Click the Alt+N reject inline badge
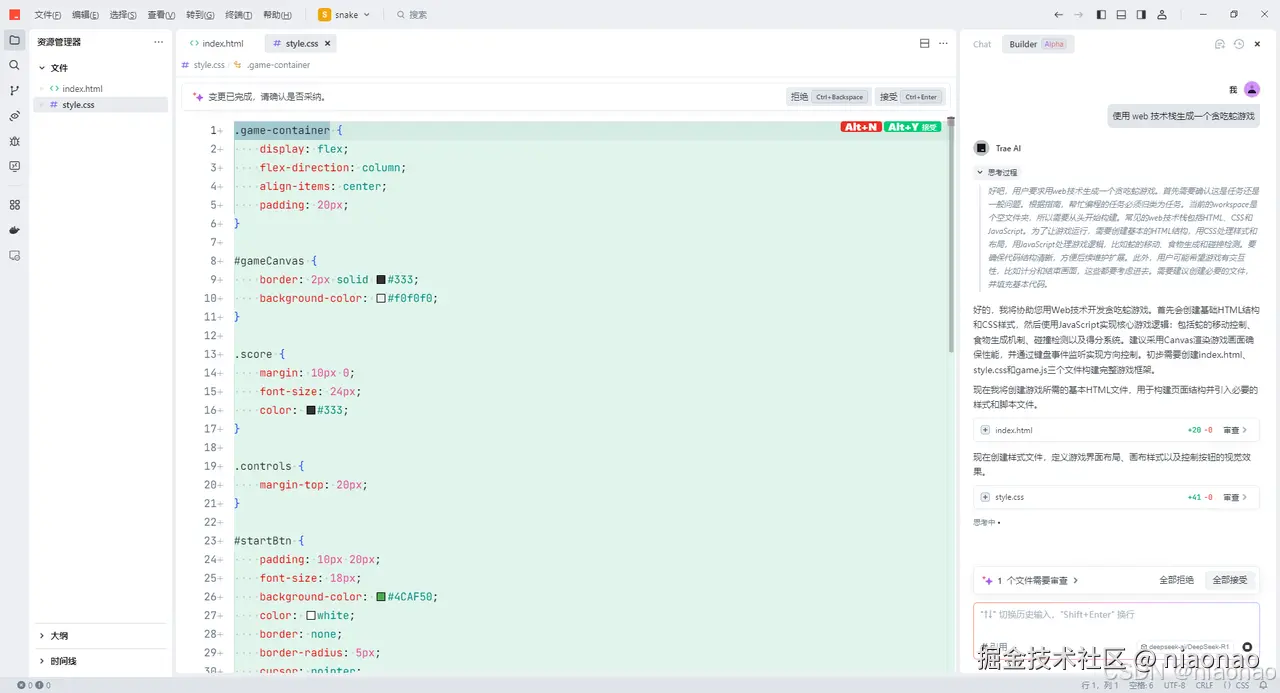Screen dimensions: 1280x693 tap(861, 127)
